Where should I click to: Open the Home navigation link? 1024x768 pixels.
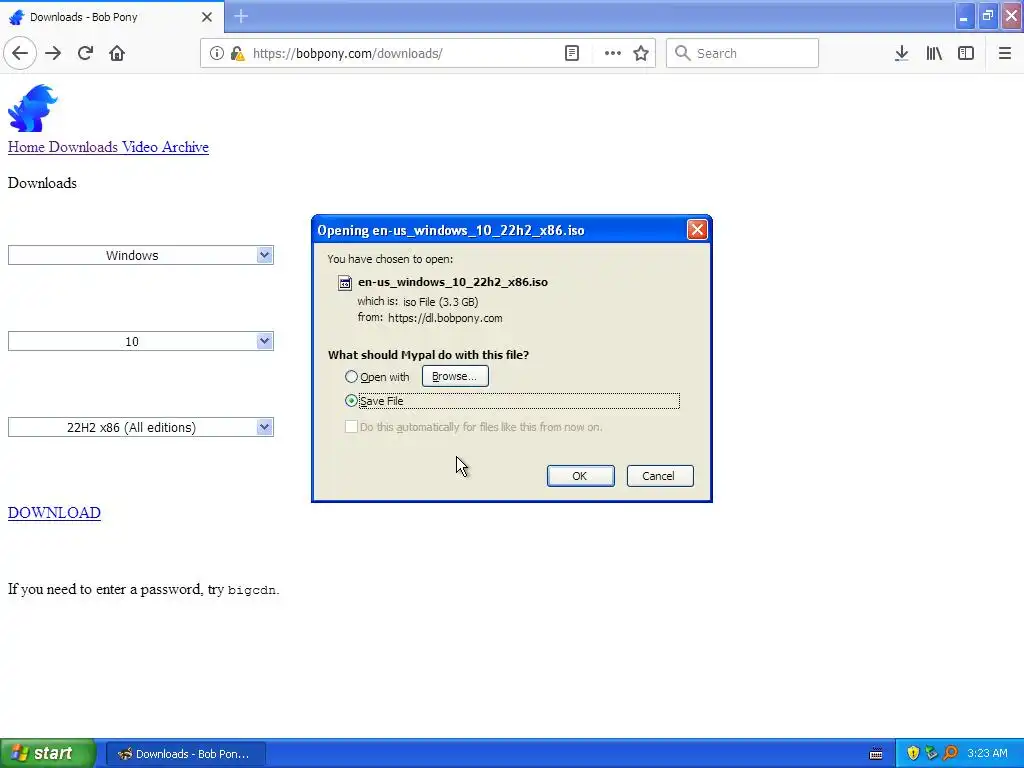click(26, 147)
